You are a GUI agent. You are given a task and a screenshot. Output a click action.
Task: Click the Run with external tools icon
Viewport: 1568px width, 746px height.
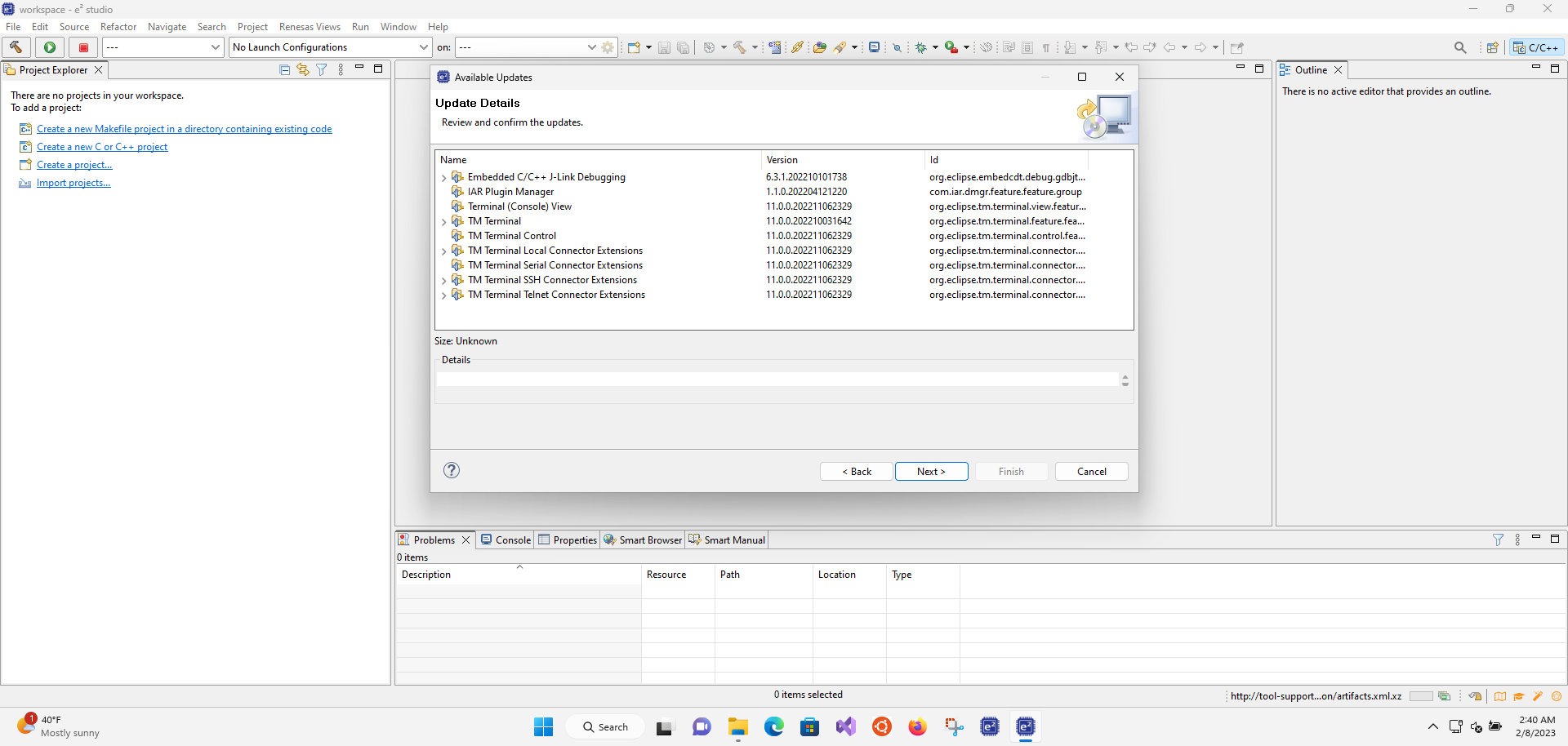951,47
